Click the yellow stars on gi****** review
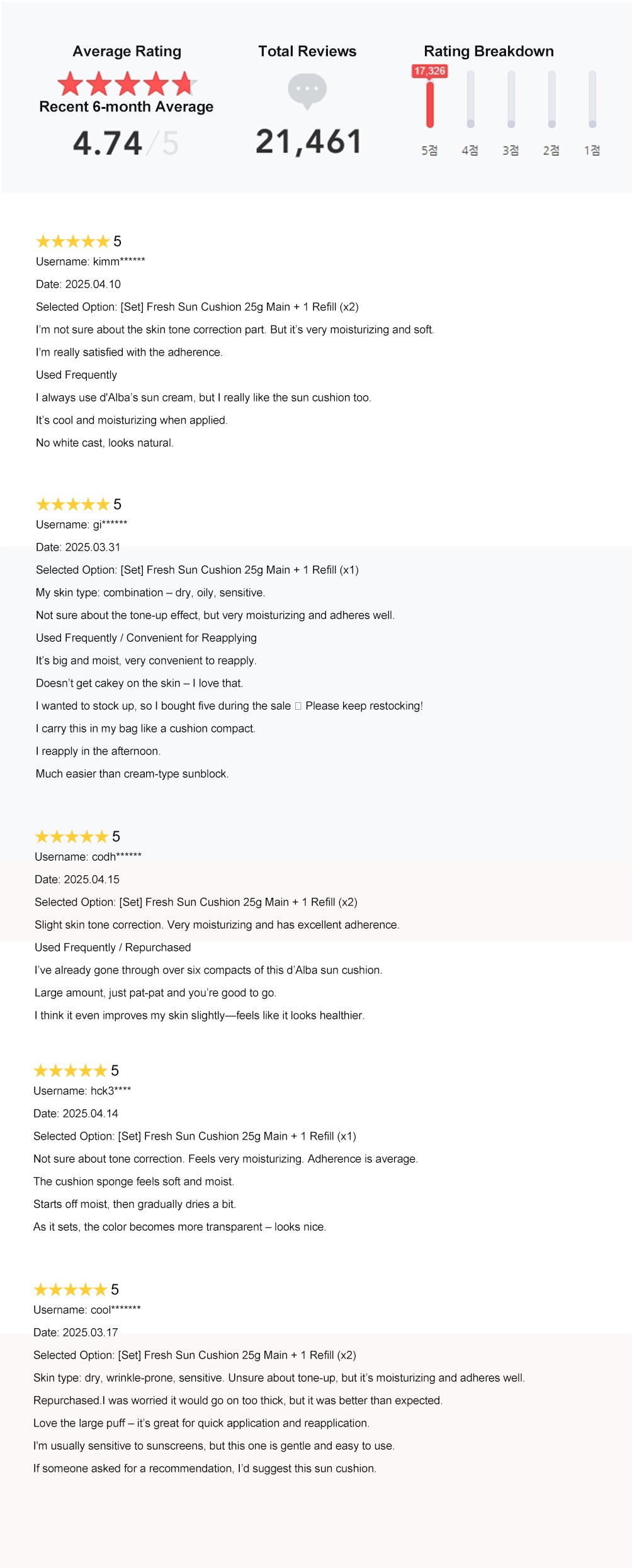Screen dimensions: 632x1568 tap(73, 505)
